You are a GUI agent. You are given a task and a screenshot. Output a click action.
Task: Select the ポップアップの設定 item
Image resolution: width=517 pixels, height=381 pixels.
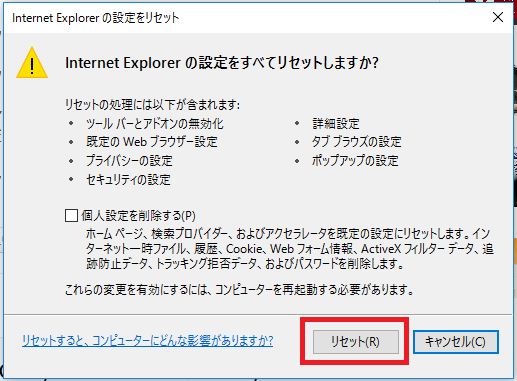point(355,161)
